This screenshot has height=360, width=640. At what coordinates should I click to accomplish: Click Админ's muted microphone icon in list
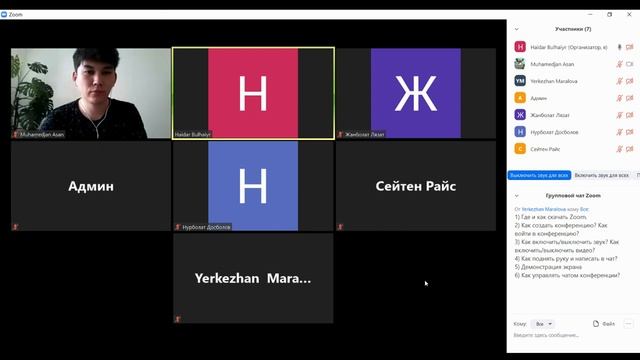coord(619,98)
